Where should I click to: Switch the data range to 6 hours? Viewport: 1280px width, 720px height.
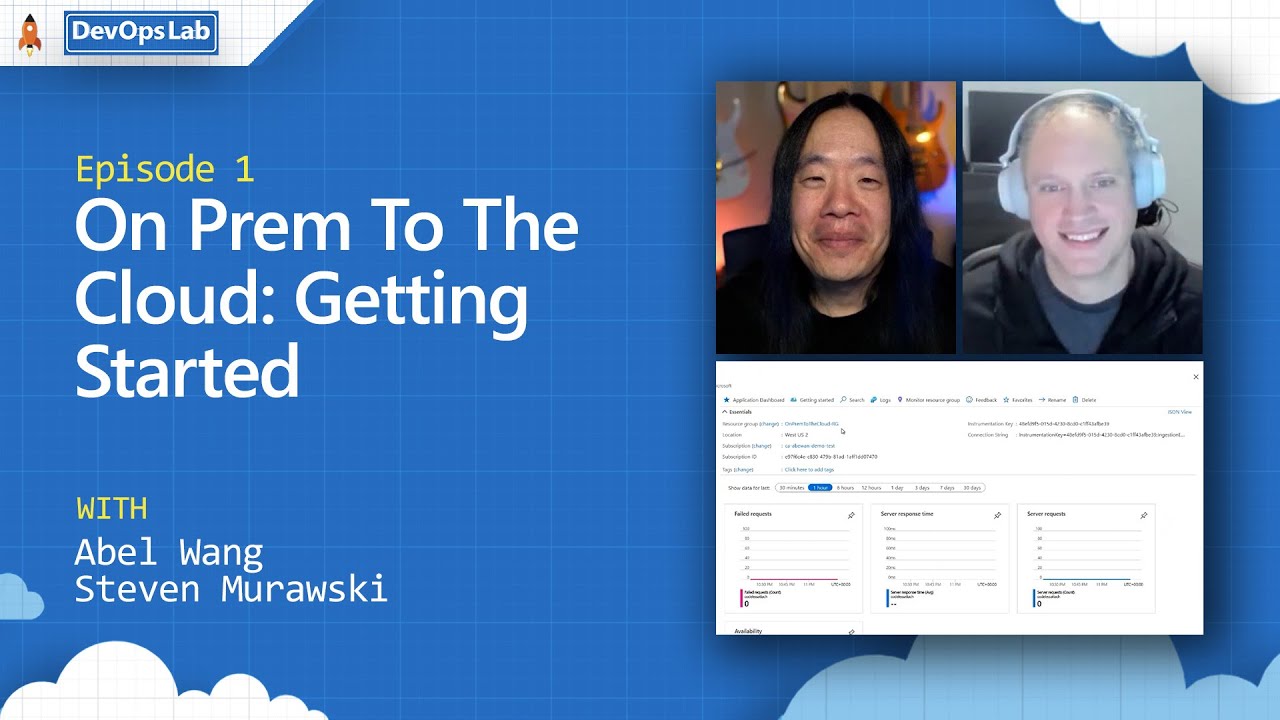[x=845, y=488]
